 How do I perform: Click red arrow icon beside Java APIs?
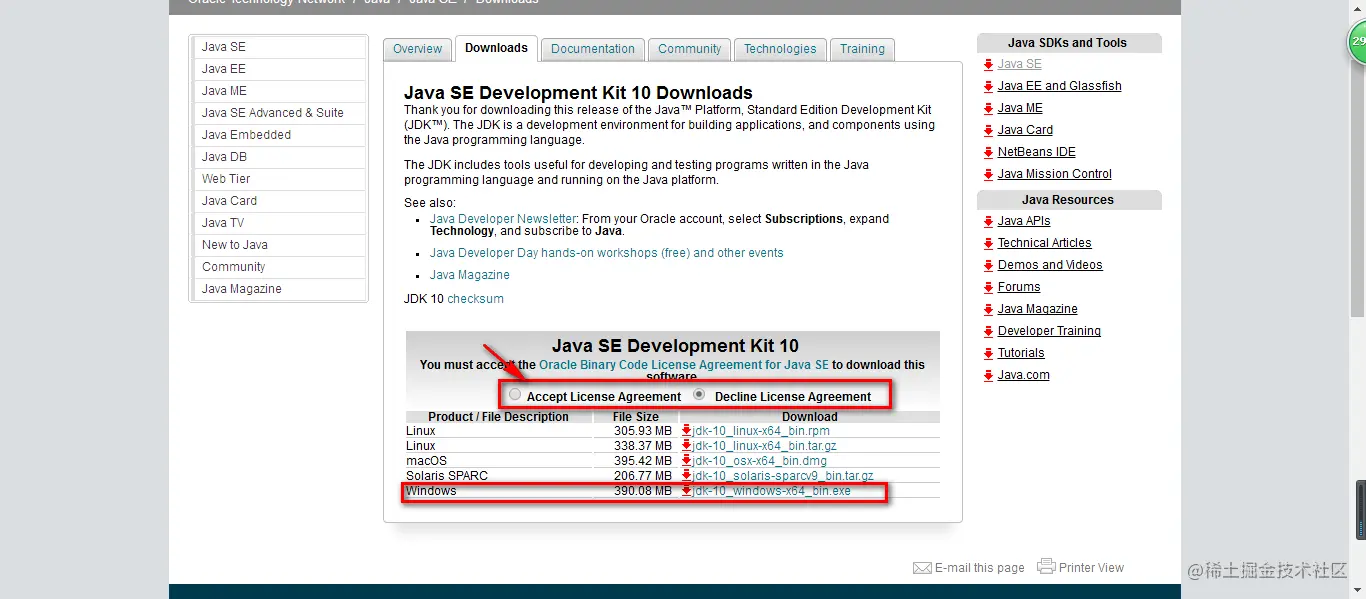coord(988,222)
